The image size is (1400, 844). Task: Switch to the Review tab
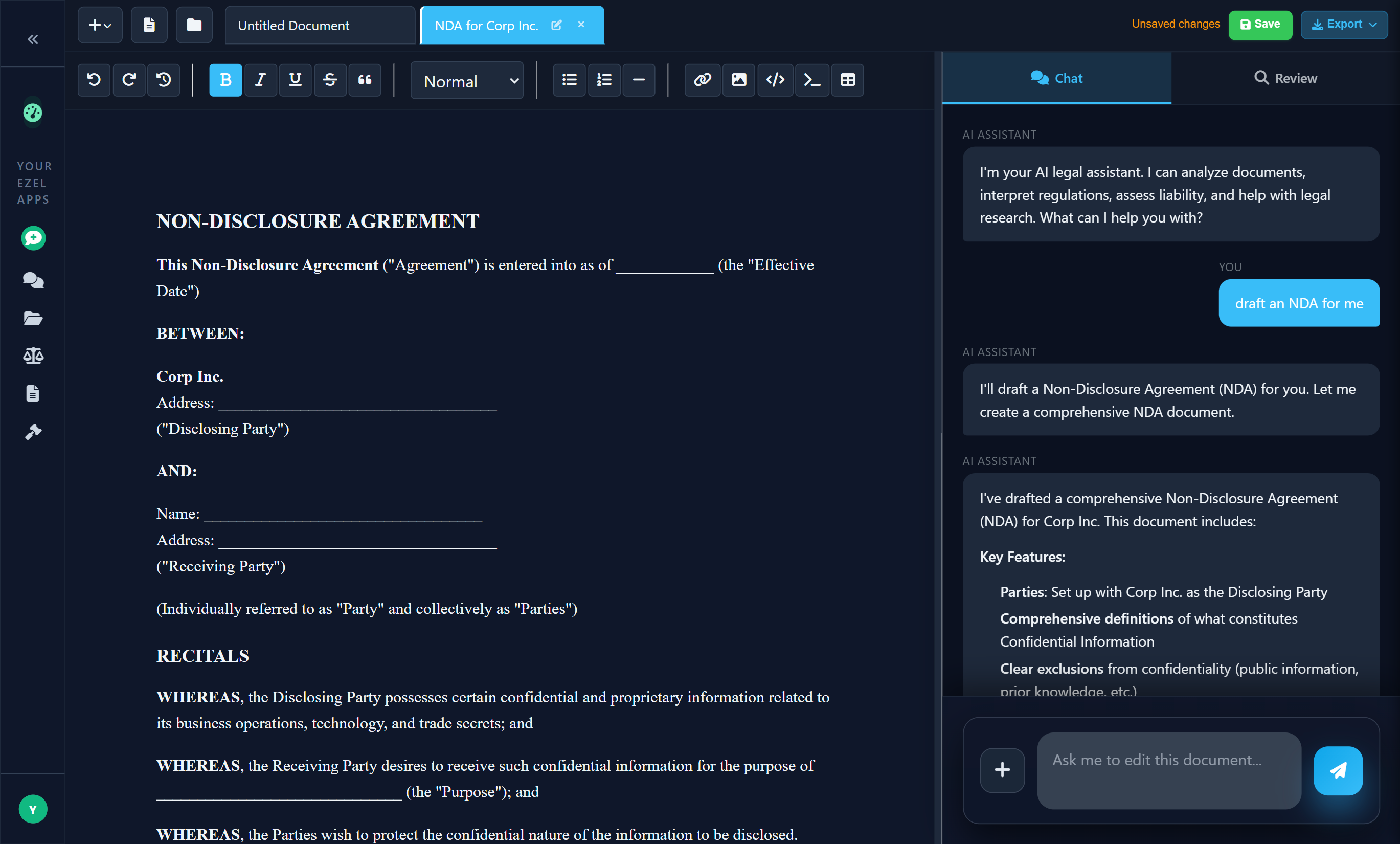pos(1284,78)
